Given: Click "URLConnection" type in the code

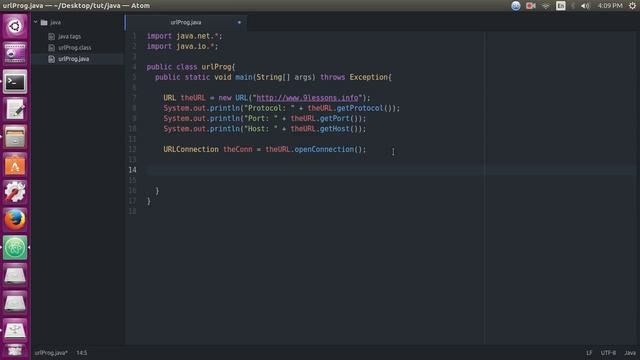Looking at the screenshot, I should [x=191, y=149].
